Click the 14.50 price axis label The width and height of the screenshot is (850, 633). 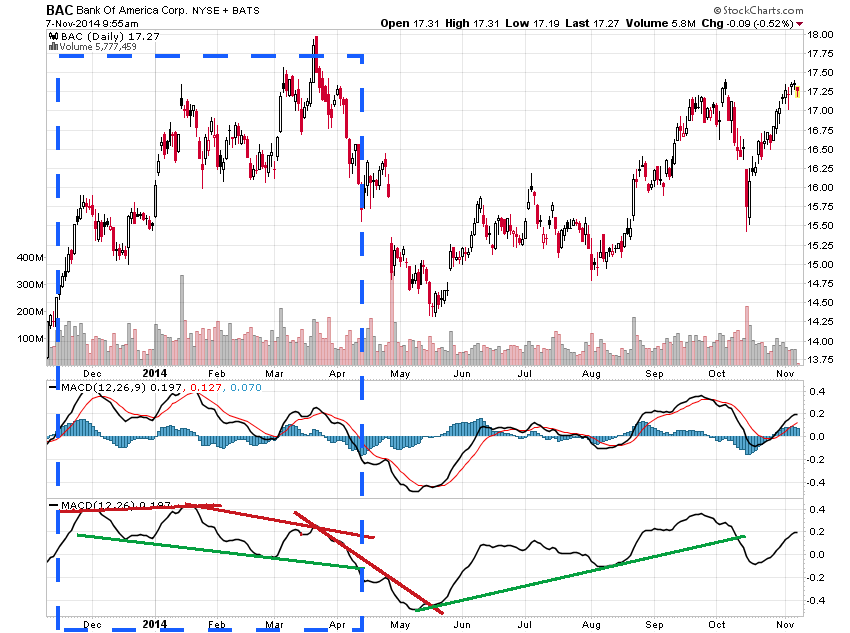820,302
